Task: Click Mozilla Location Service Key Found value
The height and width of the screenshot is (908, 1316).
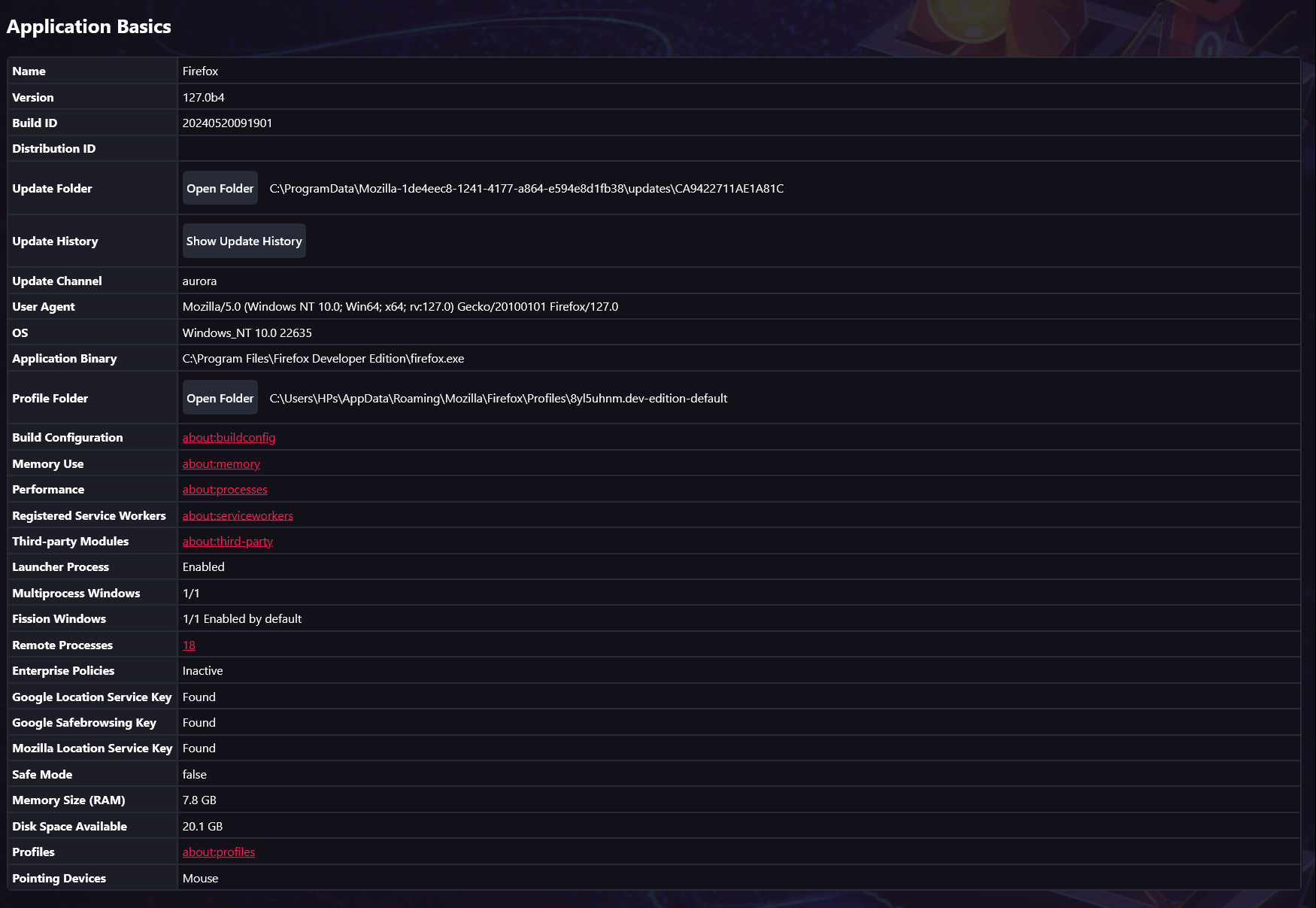Action: 199,749
